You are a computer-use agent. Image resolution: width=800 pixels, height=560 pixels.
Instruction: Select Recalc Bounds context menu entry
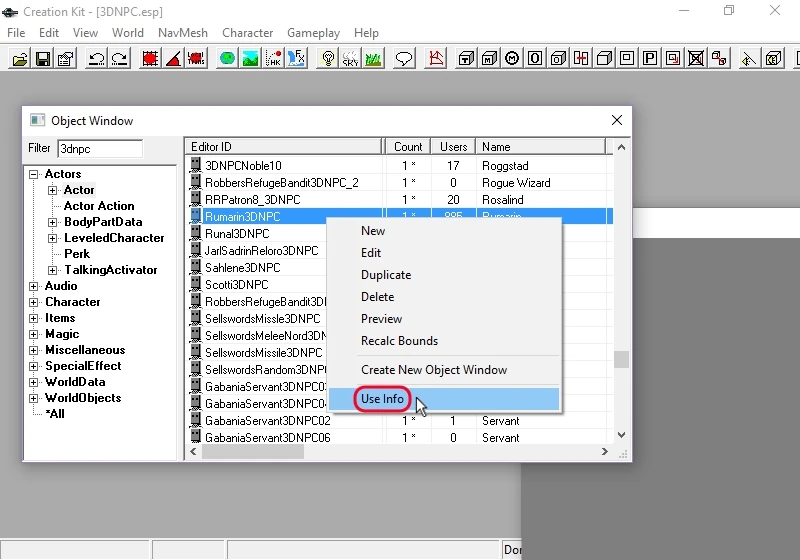click(x=444, y=341)
